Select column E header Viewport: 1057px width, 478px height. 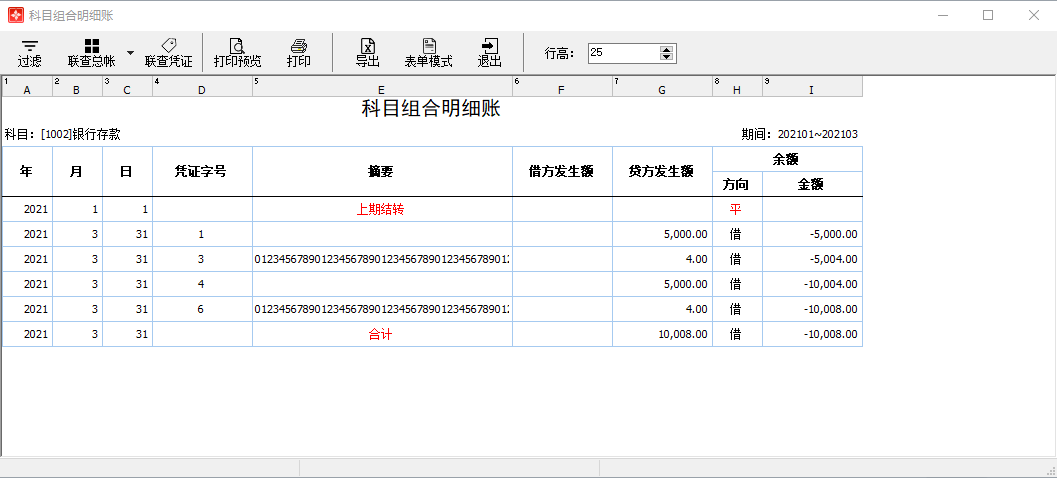click(382, 90)
